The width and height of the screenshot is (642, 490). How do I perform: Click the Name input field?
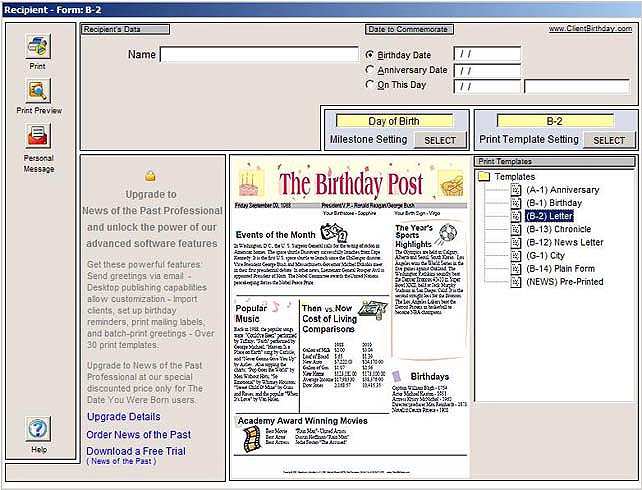pos(259,54)
